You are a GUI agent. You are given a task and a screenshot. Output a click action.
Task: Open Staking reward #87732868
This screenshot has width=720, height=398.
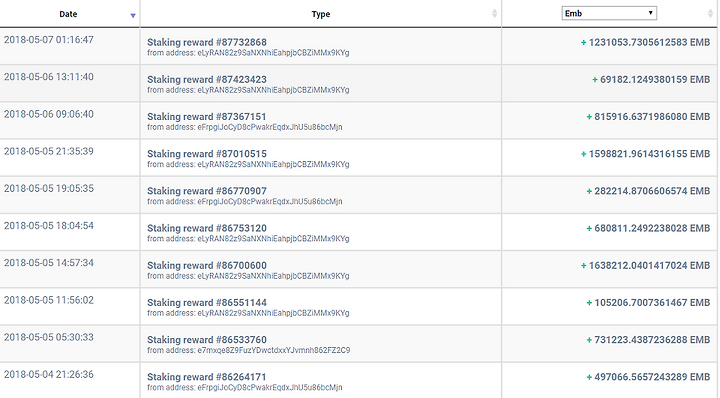tap(207, 42)
